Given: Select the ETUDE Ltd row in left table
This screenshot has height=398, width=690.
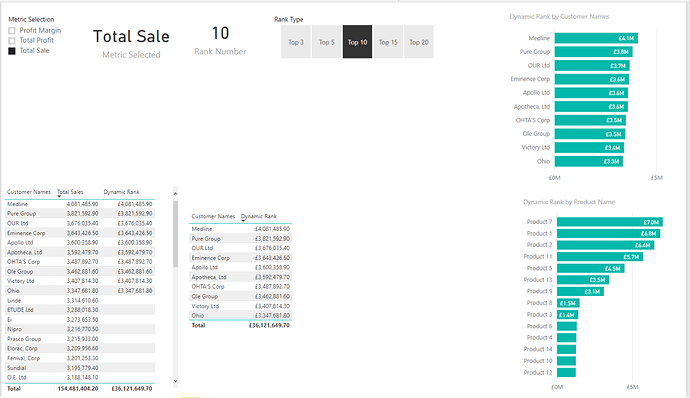Looking at the screenshot, I should click(80, 310).
